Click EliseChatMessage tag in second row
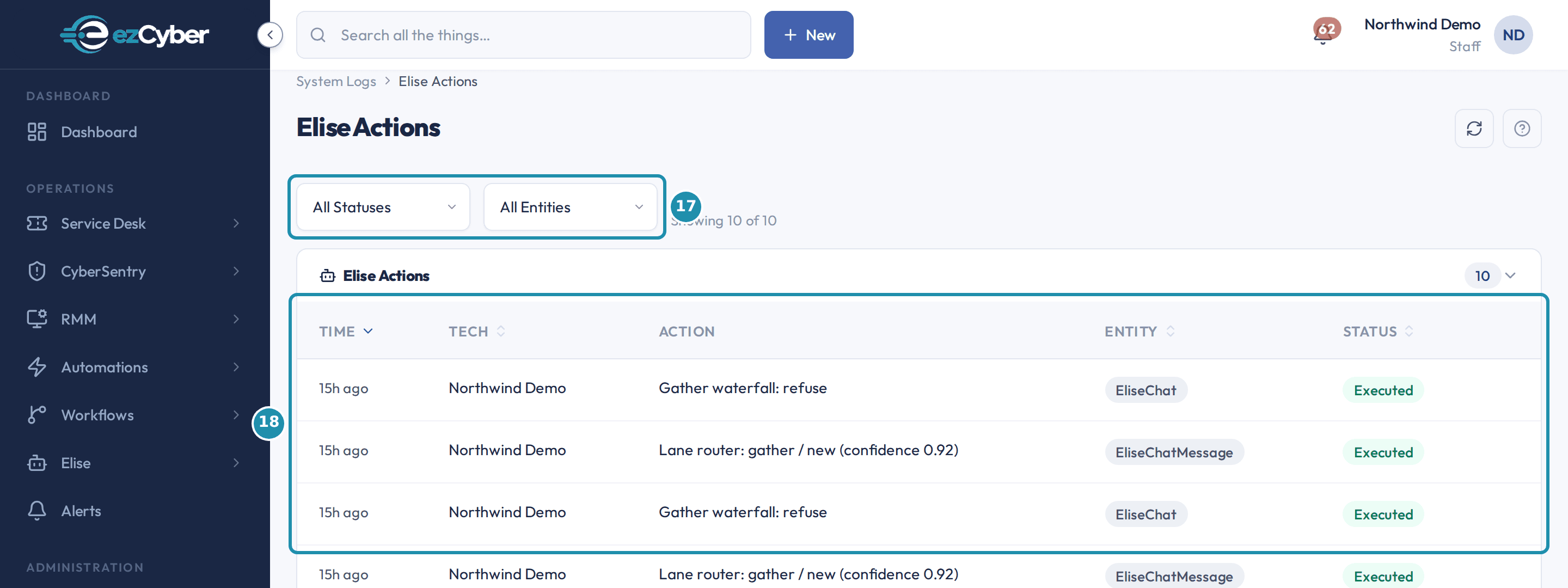This screenshot has height=588, width=1568. (1174, 452)
